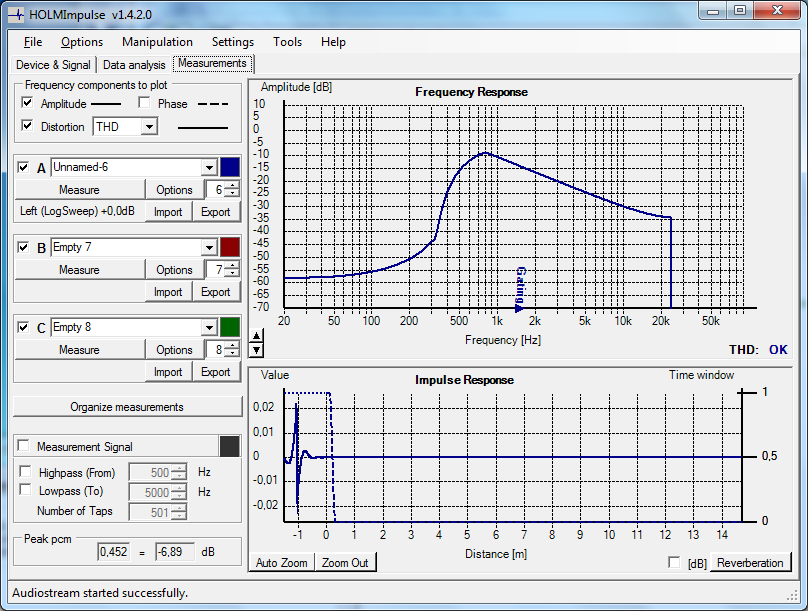The width and height of the screenshot is (808, 611).
Task: Open the Options menu
Action: tap(82, 42)
